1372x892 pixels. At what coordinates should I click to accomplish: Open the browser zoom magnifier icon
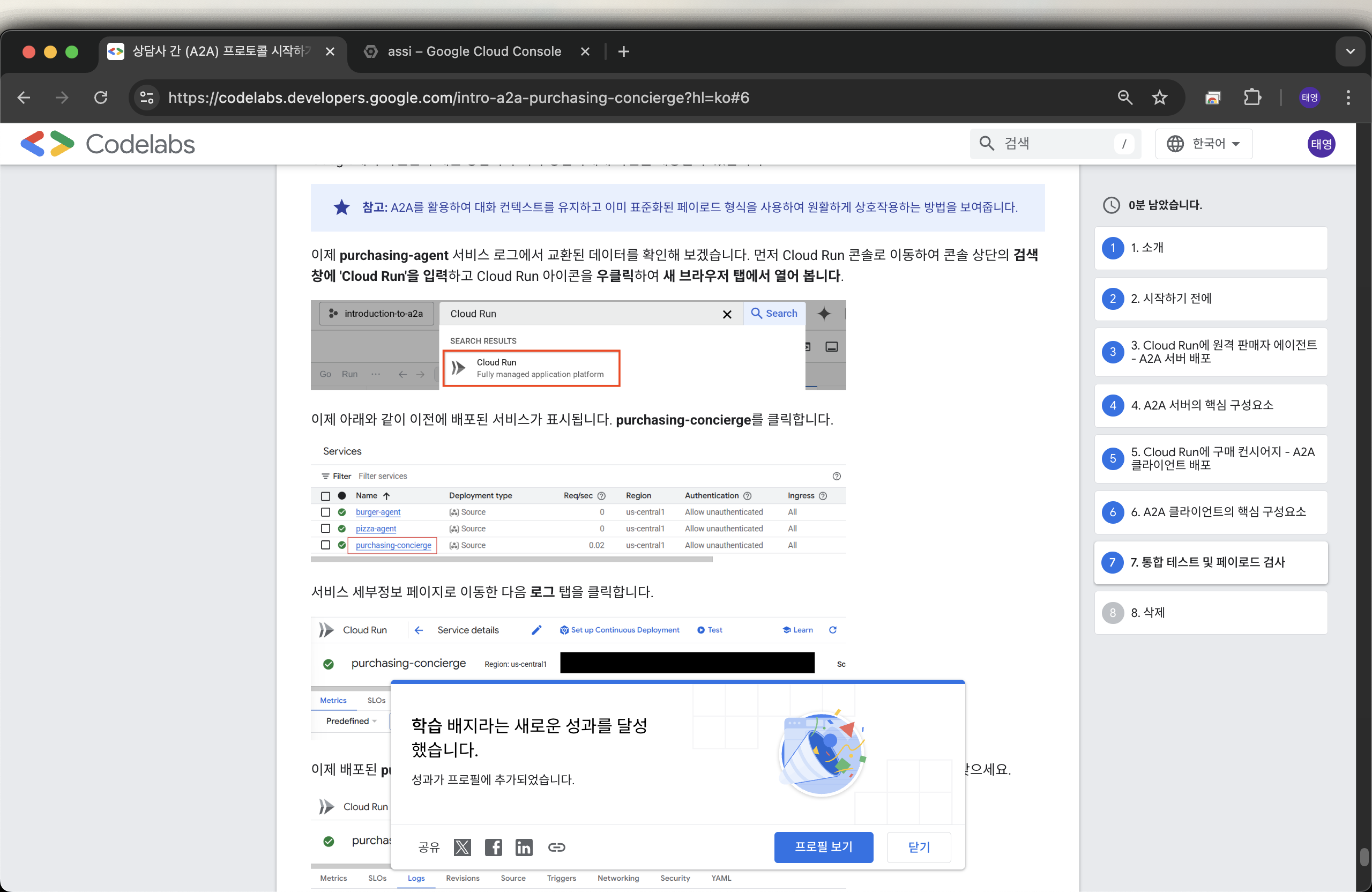(1125, 98)
